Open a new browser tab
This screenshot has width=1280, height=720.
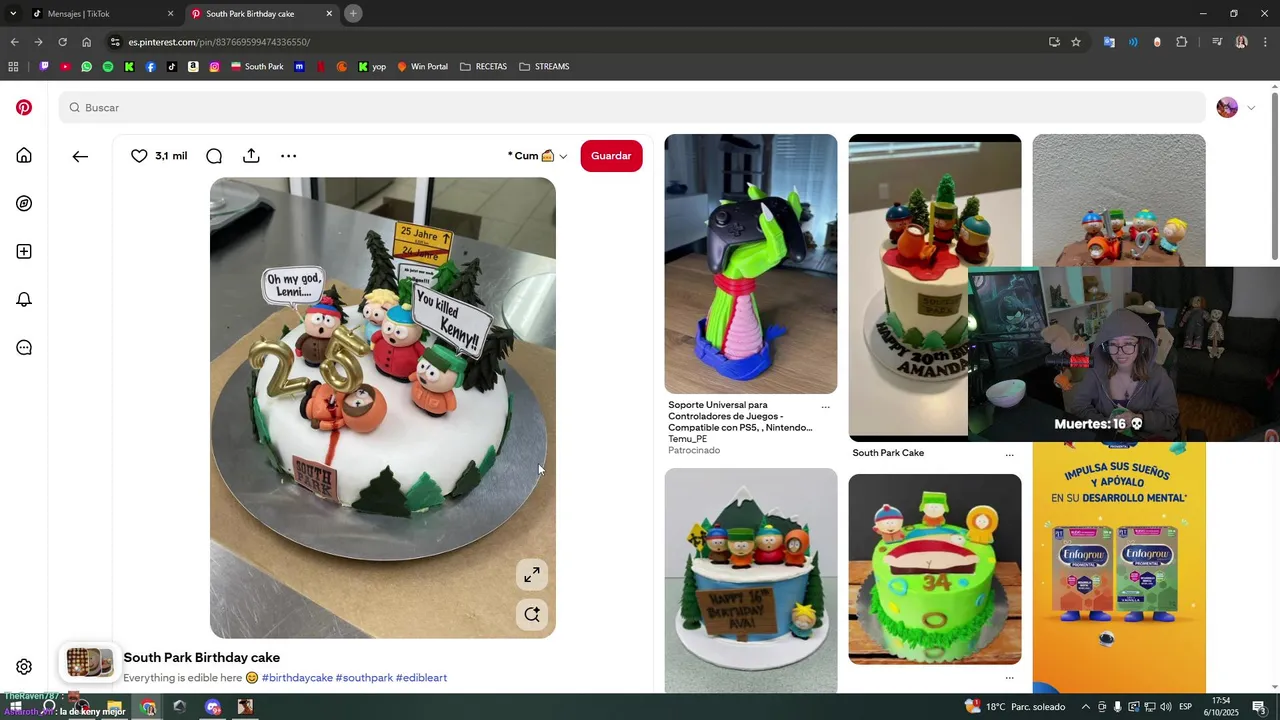coord(353,13)
